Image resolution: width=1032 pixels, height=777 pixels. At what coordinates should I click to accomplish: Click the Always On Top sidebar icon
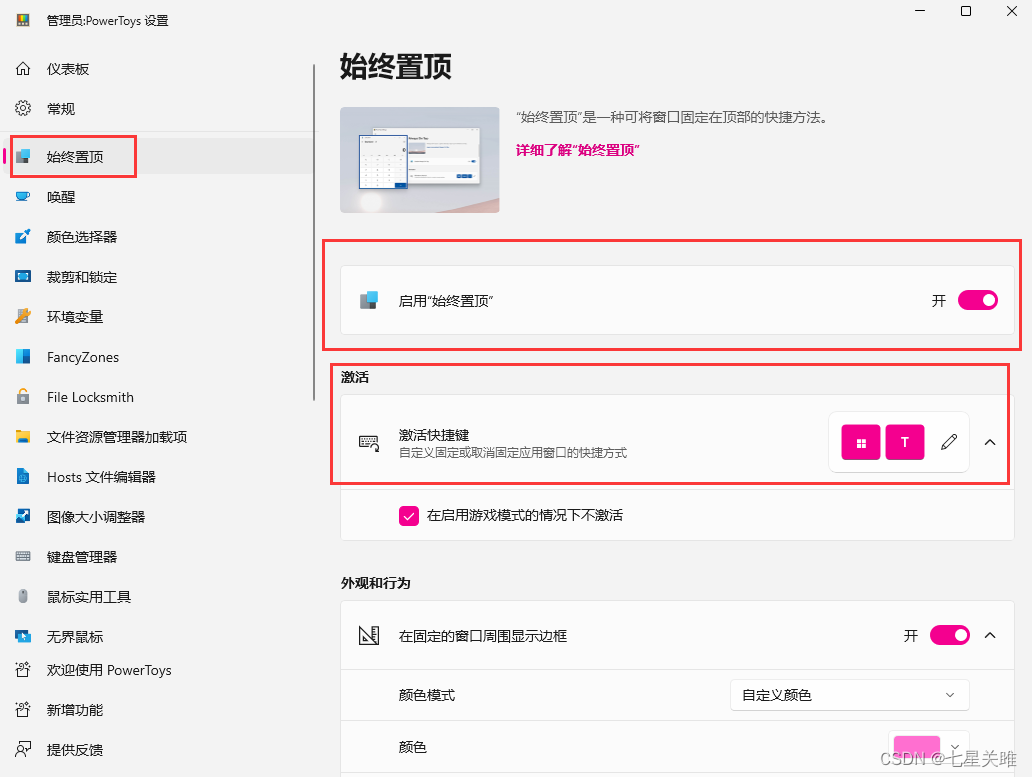[x=23, y=157]
